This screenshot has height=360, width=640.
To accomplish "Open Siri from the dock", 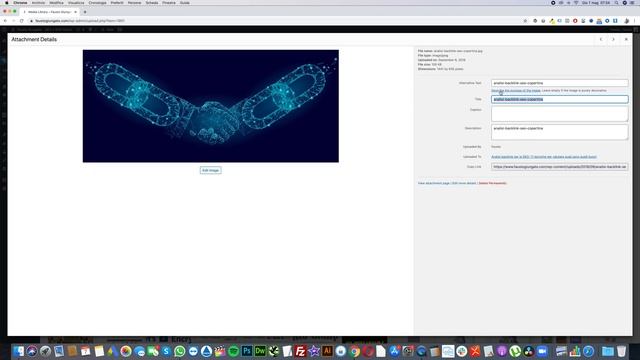I will 32,351.
